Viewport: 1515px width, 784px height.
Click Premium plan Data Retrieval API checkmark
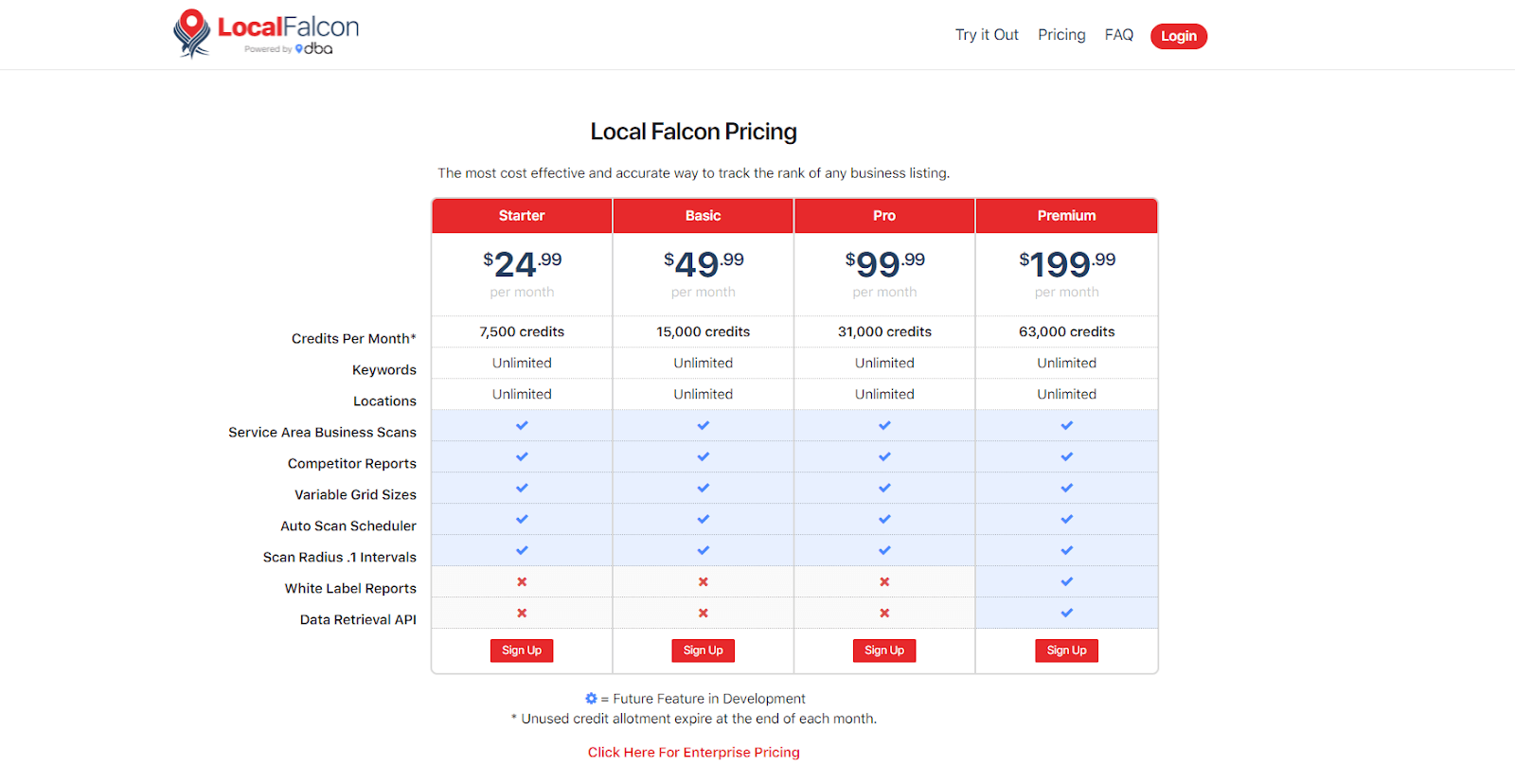(1066, 613)
